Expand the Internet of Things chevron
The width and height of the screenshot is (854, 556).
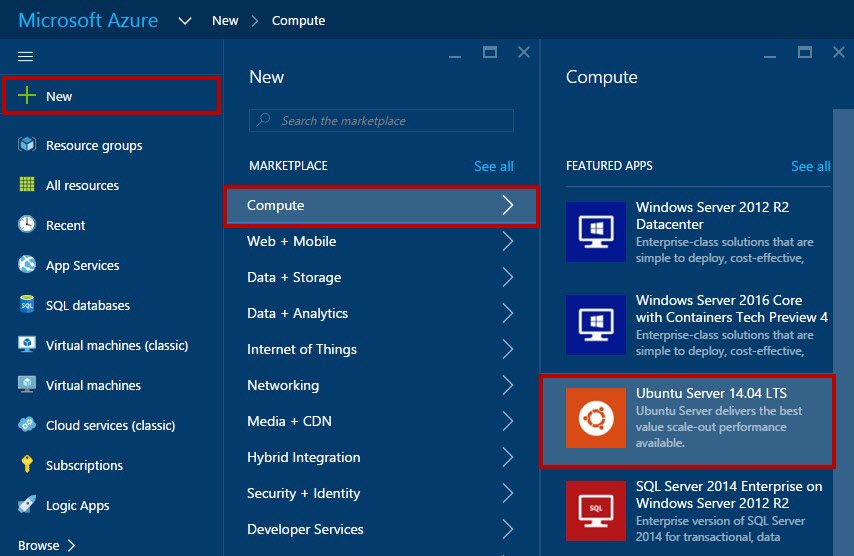pyautogui.click(x=508, y=349)
